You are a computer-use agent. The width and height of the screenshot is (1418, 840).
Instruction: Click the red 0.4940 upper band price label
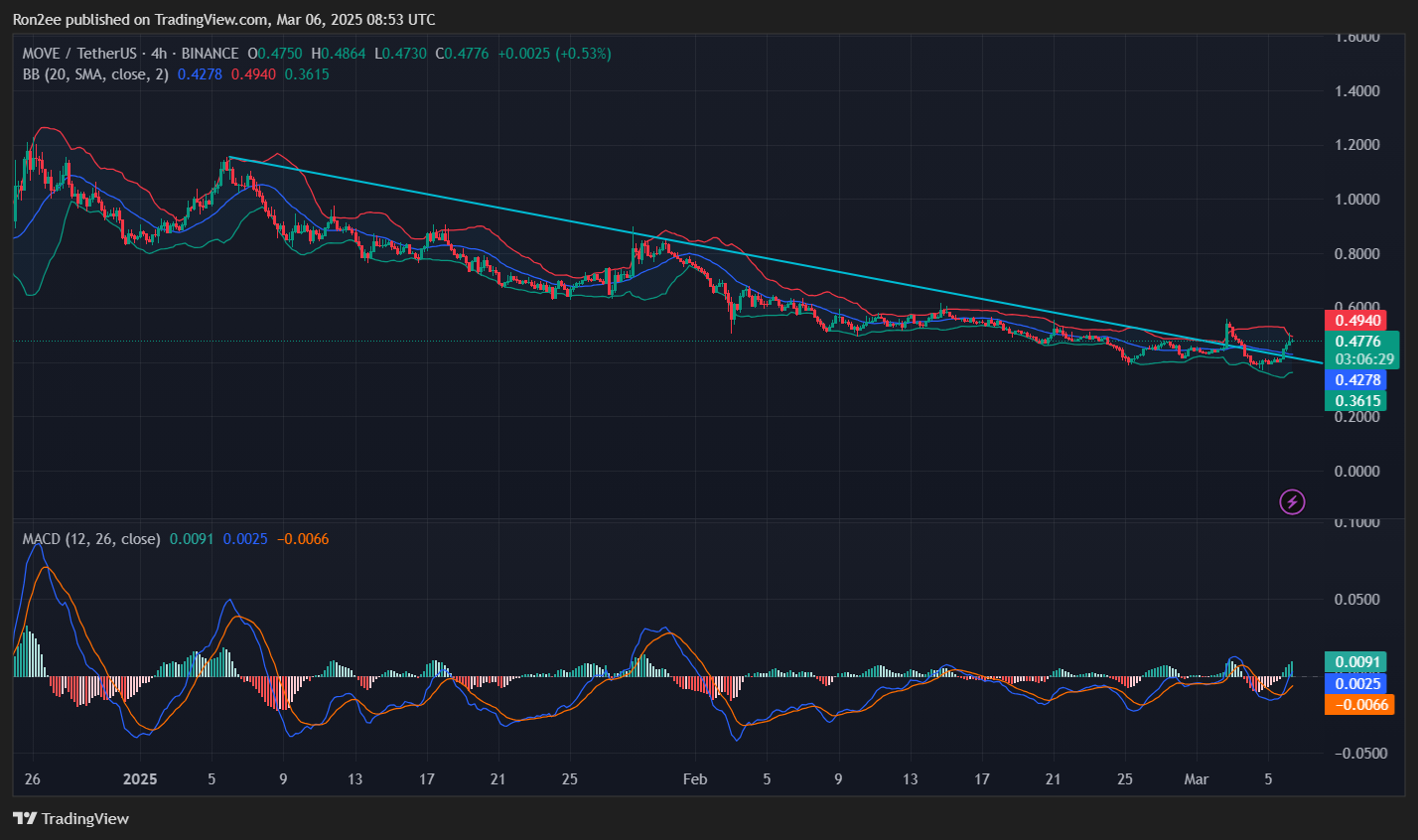pos(1358,320)
